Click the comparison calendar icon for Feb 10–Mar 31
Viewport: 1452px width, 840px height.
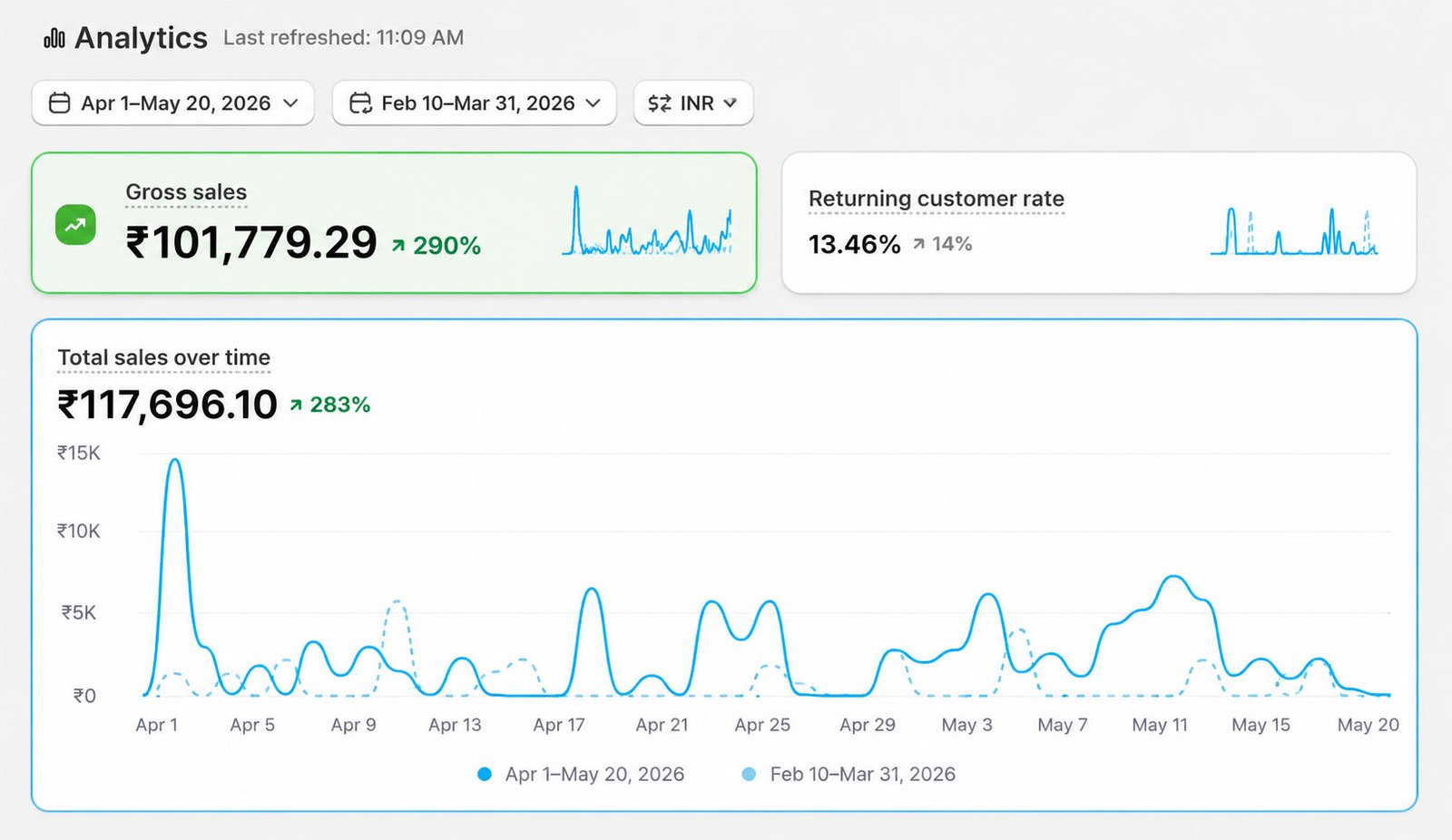pos(360,103)
